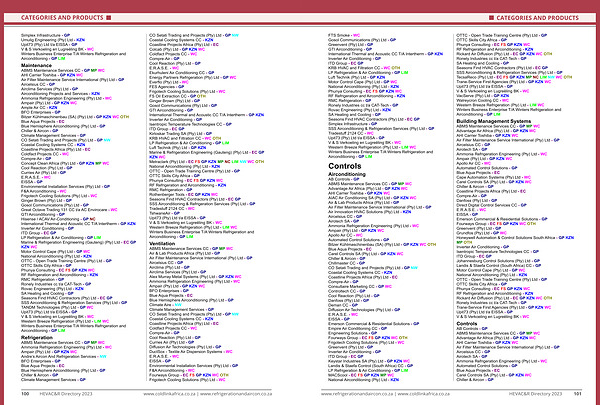Select the Colcab (Pty) Ltd entry
600x405 pixels.
coord(177,49)
